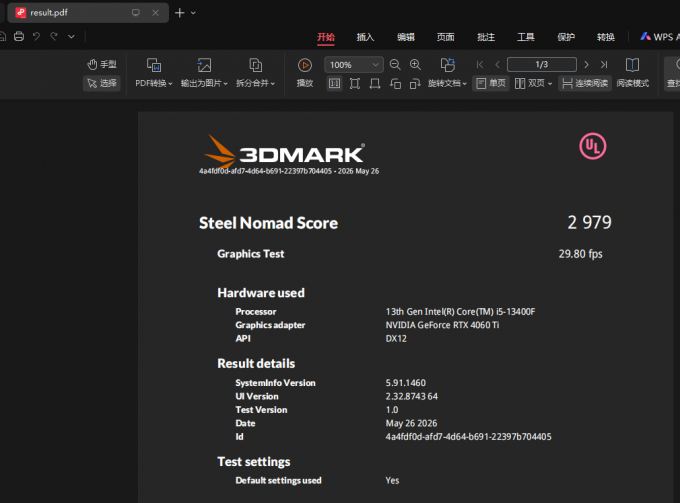The height and width of the screenshot is (503, 680).
Task: Toggle 连续阅读 continuous reading mode
Action: (585, 83)
